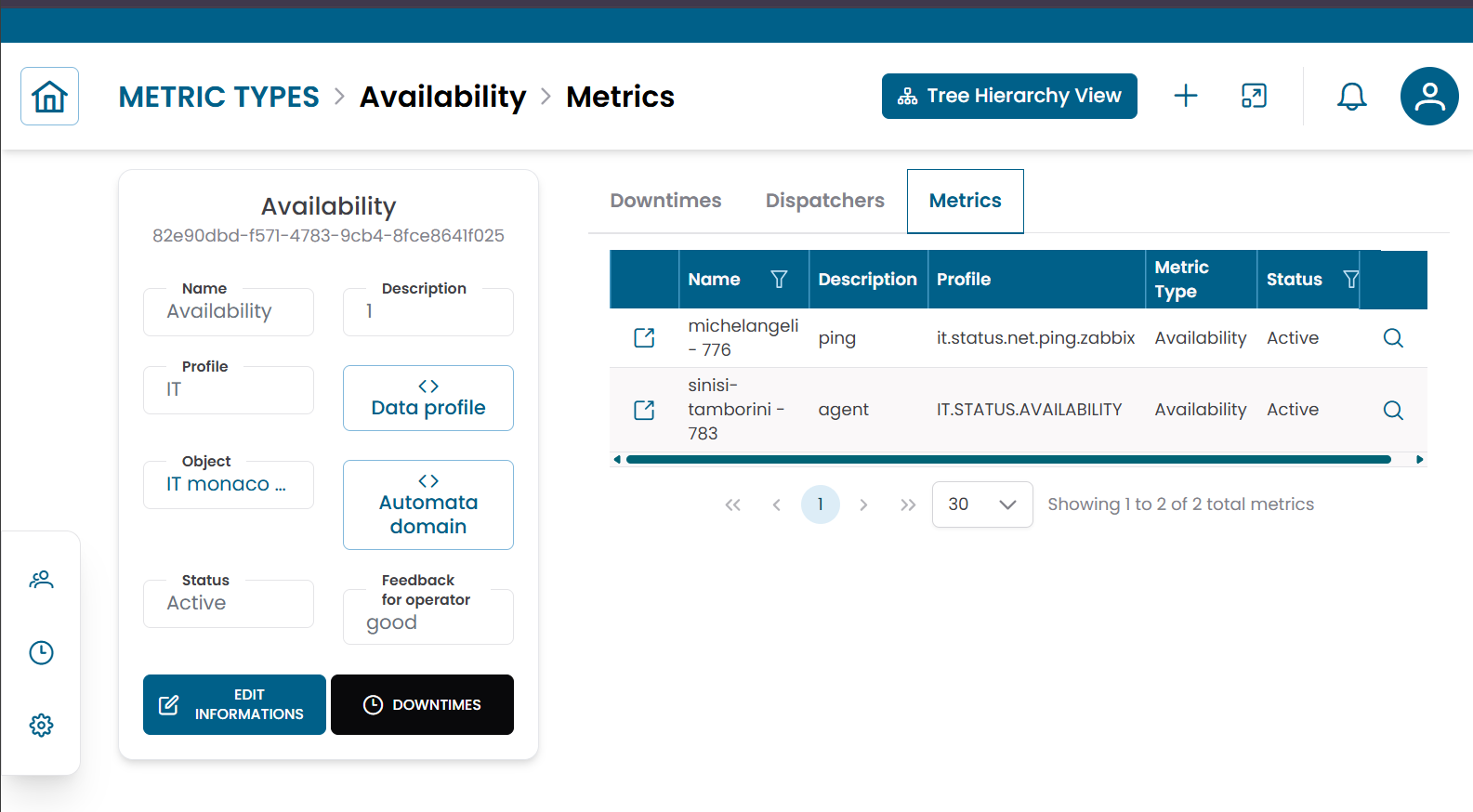Go to previous page of metrics
The height and width of the screenshot is (812, 1473).
click(x=776, y=504)
